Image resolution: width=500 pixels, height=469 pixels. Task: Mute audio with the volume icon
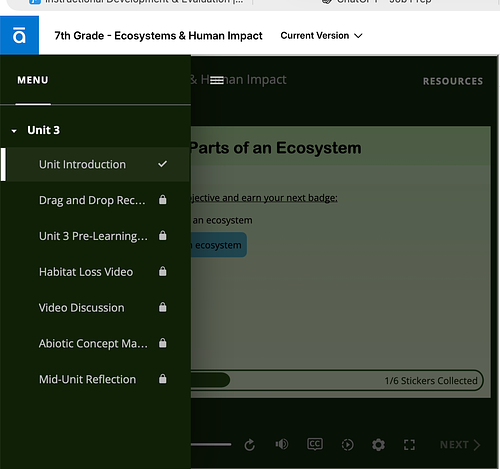coord(282,444)
